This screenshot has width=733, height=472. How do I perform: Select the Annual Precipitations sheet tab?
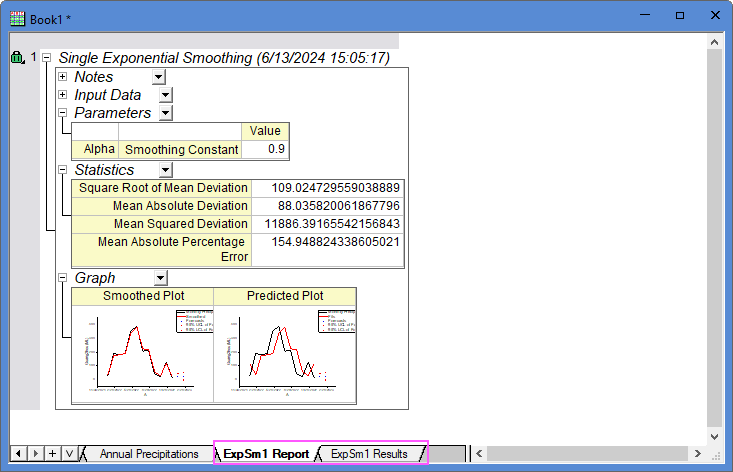click(149, 454)
